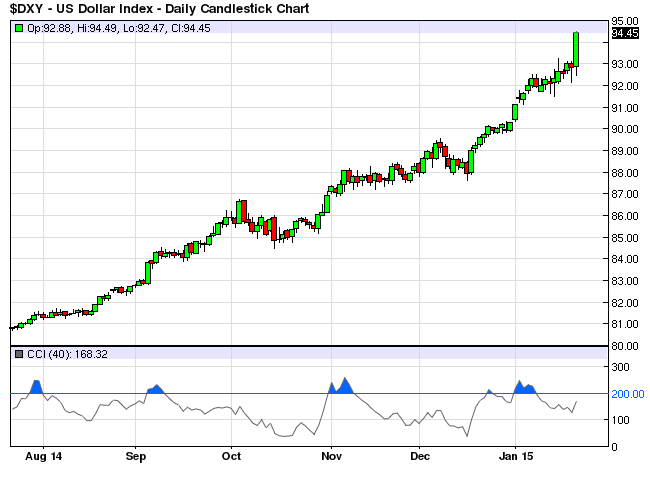Click the gray CCI legend square
The image size is (650, 487).
(x=19, y=354)
